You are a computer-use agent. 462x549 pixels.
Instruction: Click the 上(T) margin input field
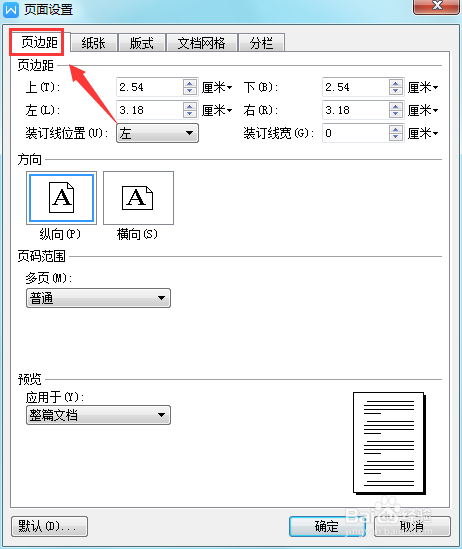150,87
